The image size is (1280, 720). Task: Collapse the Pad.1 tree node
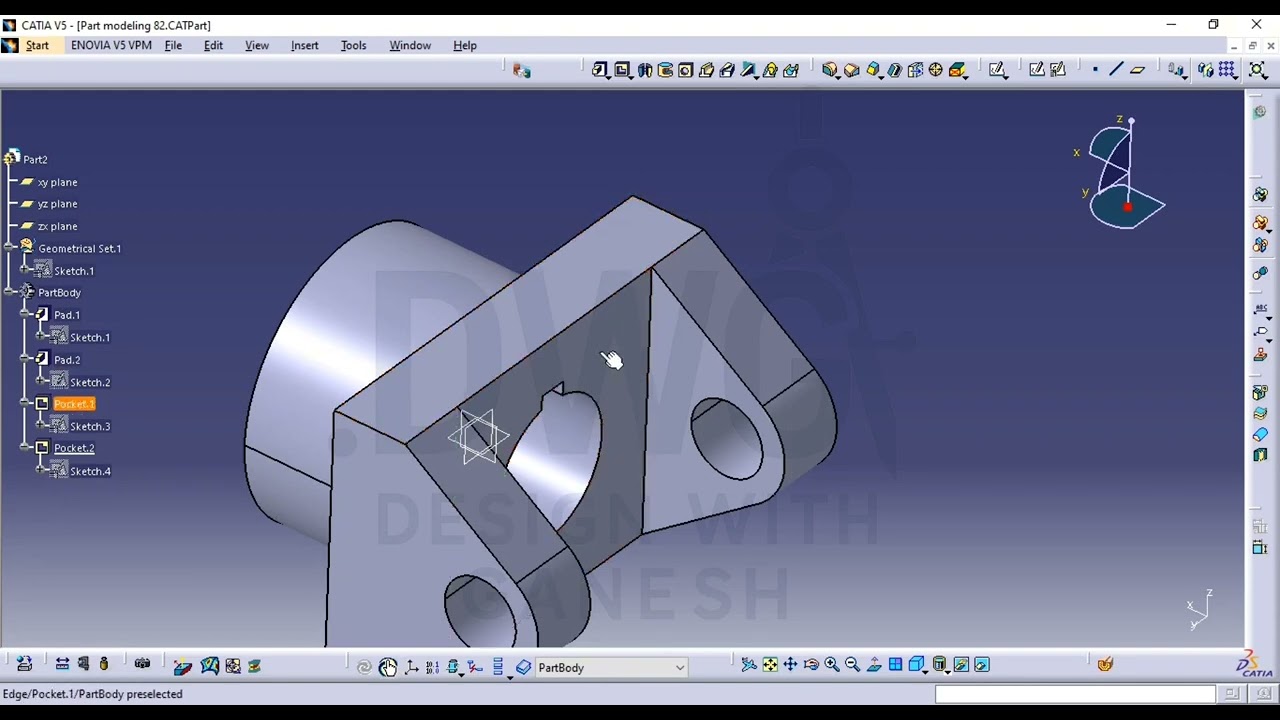(x=27, y=315)
